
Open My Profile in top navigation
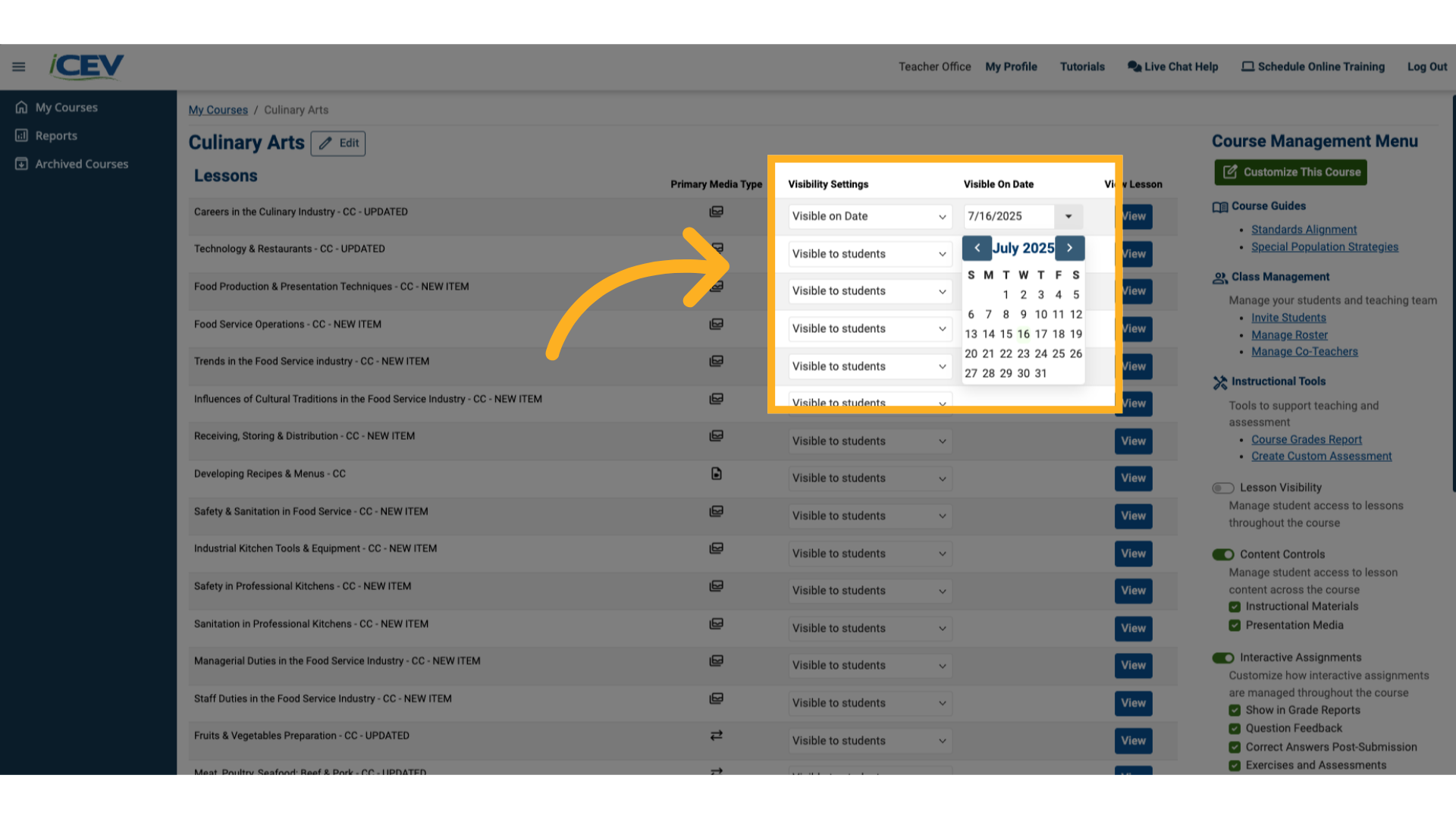point(1011,67)
